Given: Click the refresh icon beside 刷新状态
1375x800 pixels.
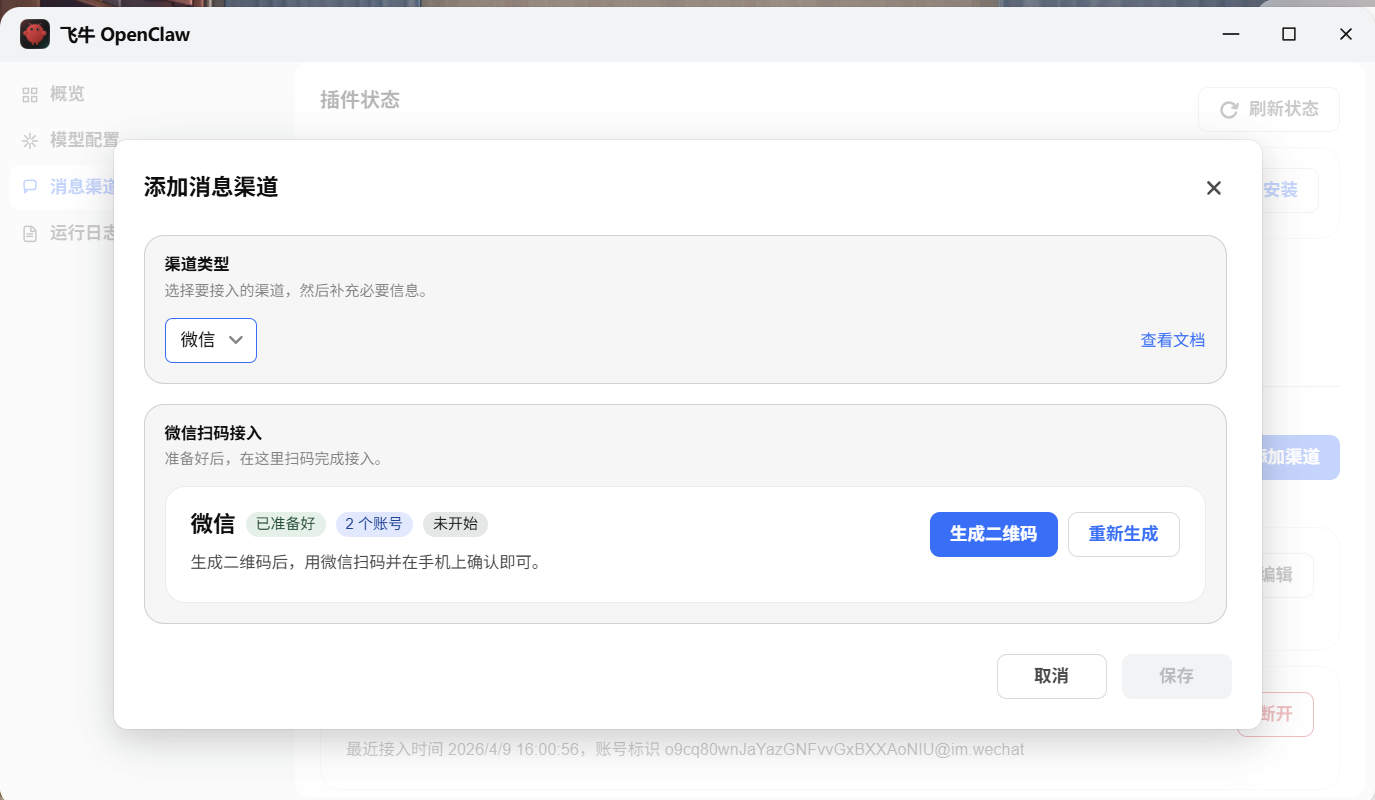Looking at the screenshot, I should [1229, 110].
